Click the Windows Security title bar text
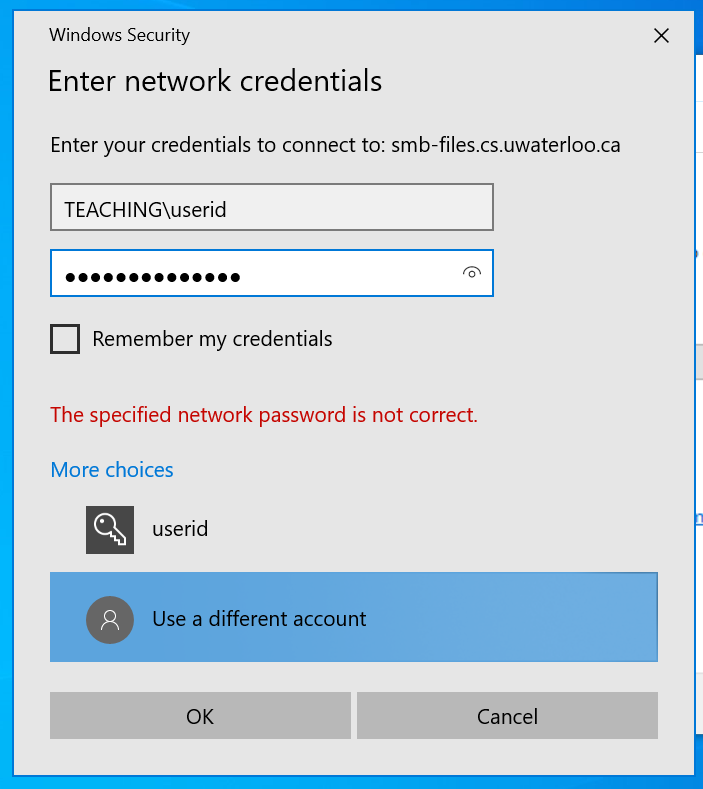 (119, 36)
